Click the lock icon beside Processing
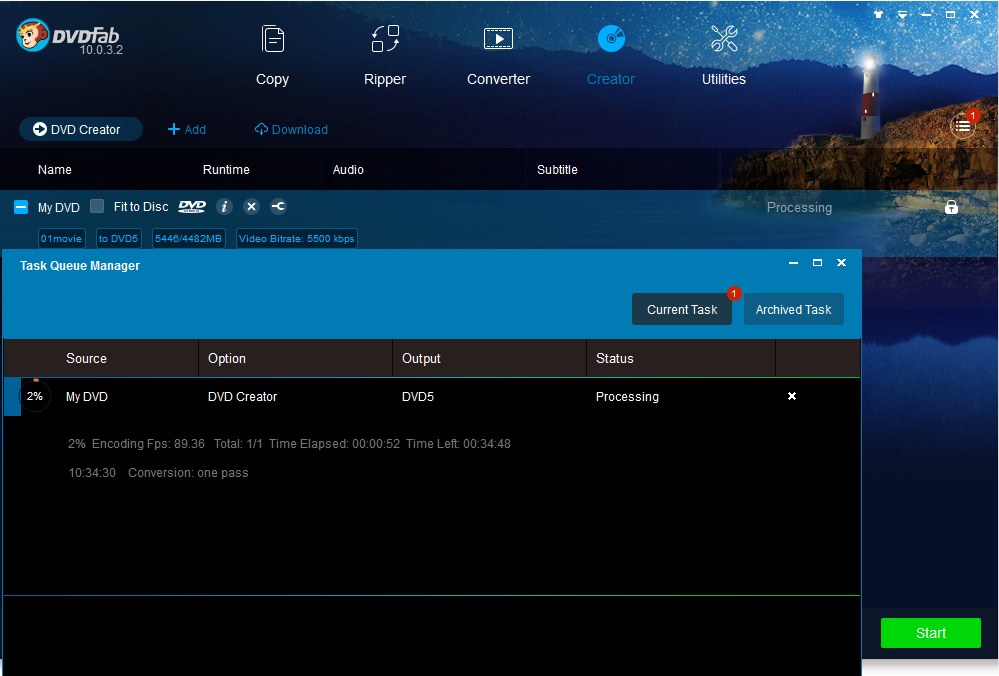Image resolution: width=999 pixels, height=676 pixels. tap(951, 207)
